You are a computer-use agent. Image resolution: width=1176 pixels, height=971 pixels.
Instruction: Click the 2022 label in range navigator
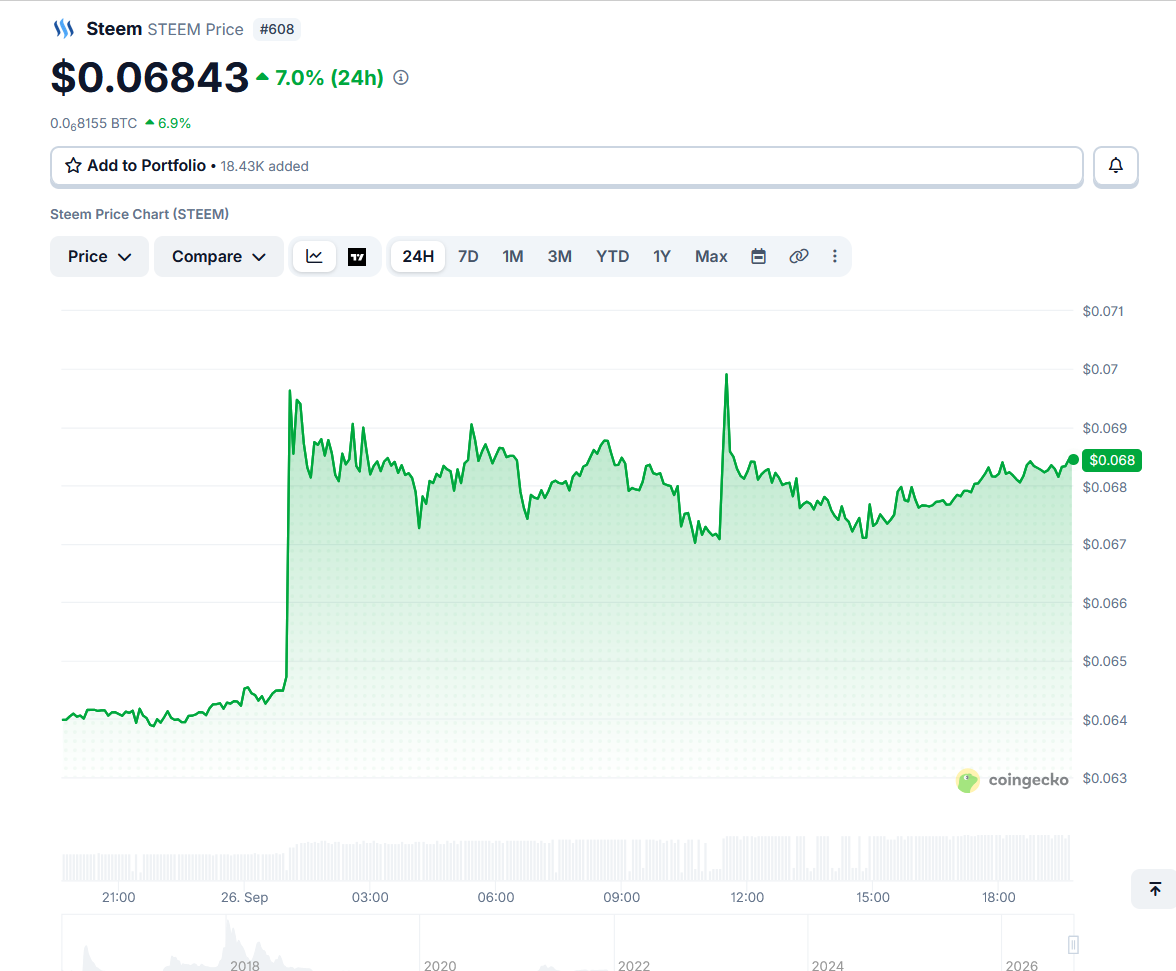coord(634,965)
